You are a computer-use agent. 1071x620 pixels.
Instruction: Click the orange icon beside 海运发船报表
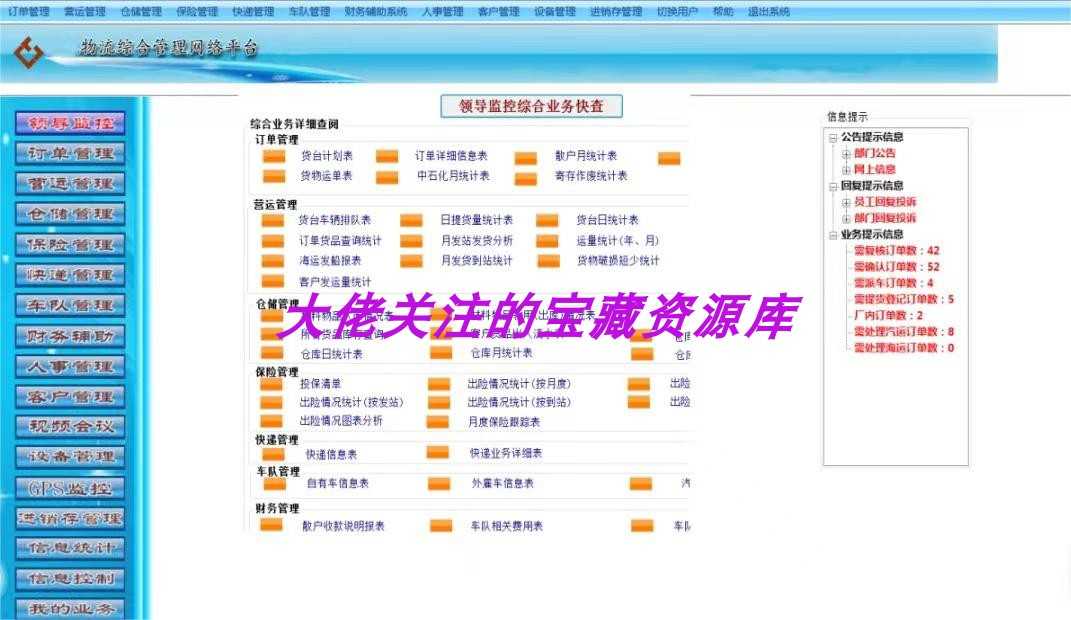click(x=273, y=261)
